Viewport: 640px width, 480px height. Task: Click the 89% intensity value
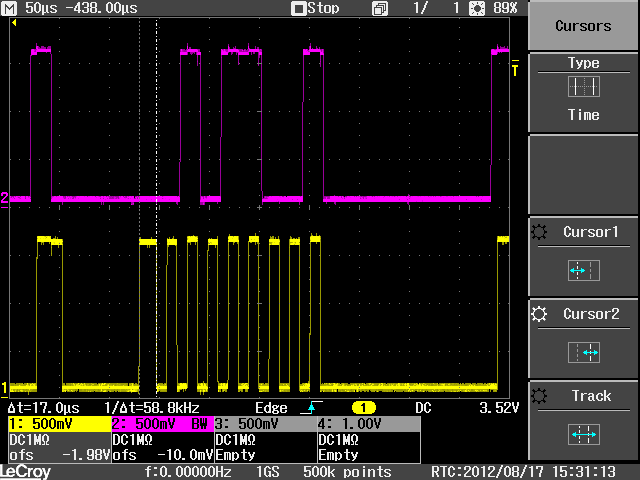(x=505, y=8)
